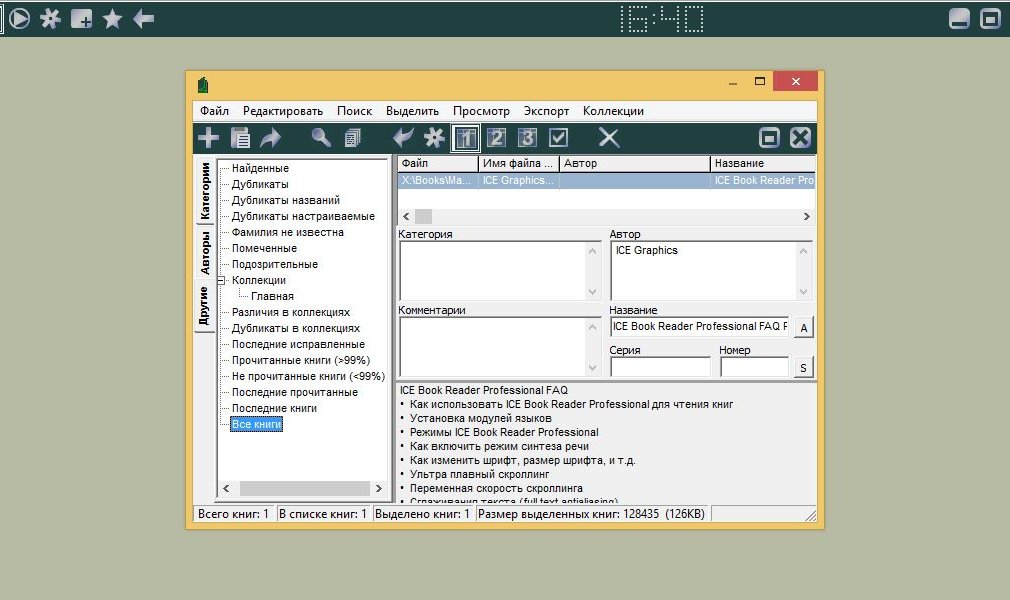Select Дубликаты настраиваемые tree item
The image size is (1010, 600).
click(x=303, y=217)
